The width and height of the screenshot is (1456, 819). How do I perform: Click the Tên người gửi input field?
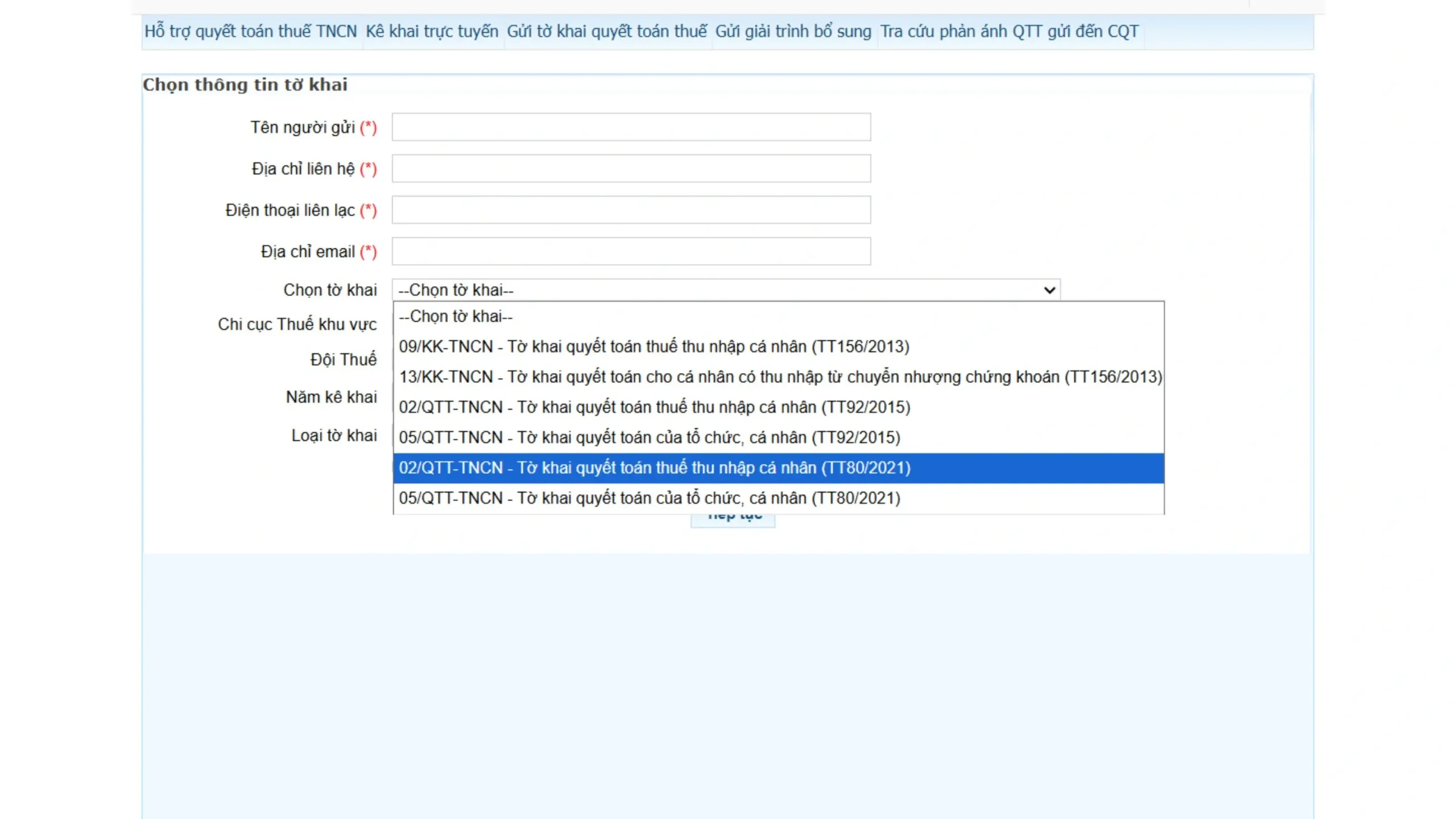(631, 127)
